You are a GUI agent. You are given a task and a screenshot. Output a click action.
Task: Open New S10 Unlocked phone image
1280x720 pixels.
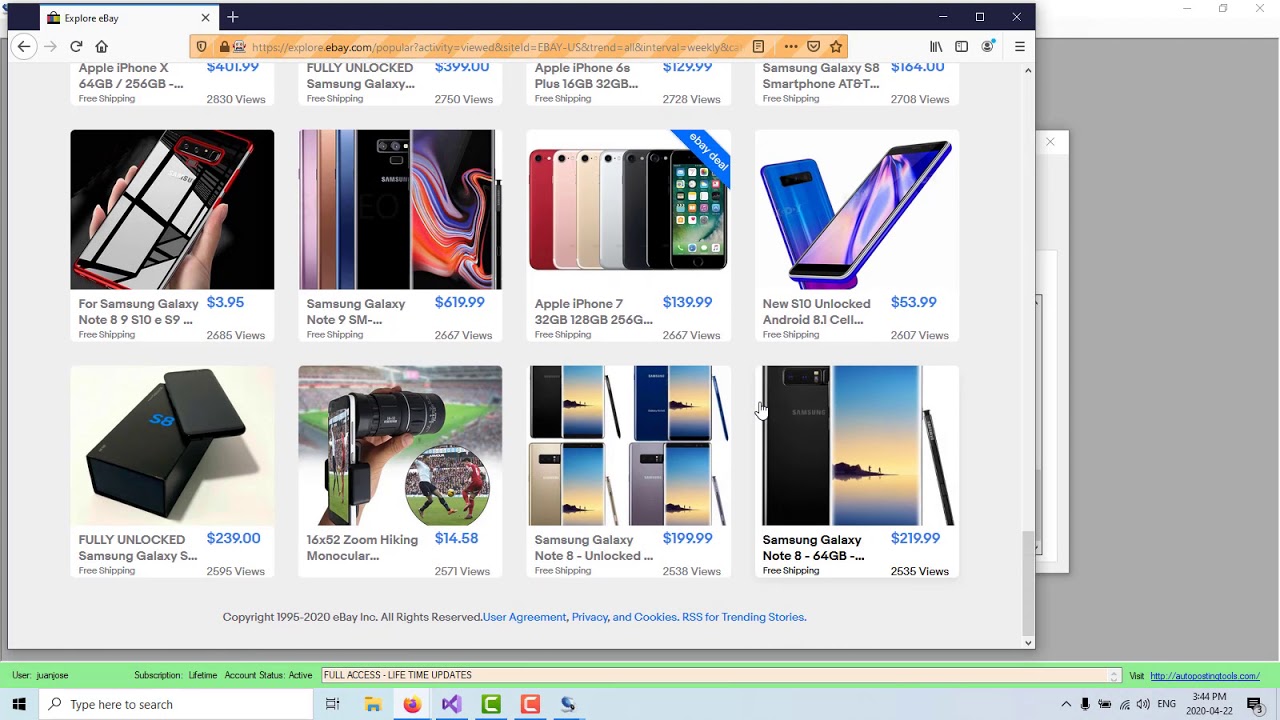856,209
